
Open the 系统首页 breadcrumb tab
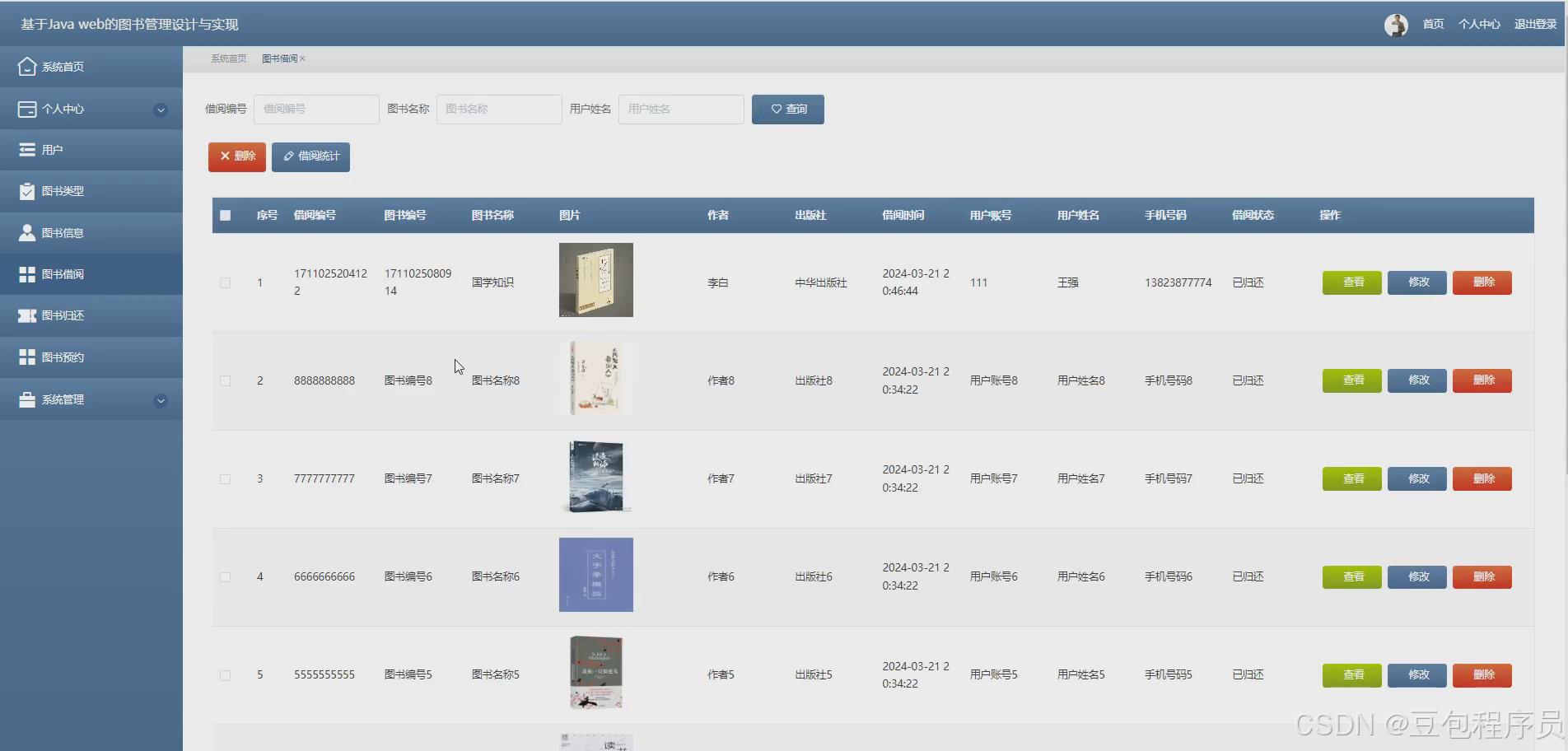[228, 58]
